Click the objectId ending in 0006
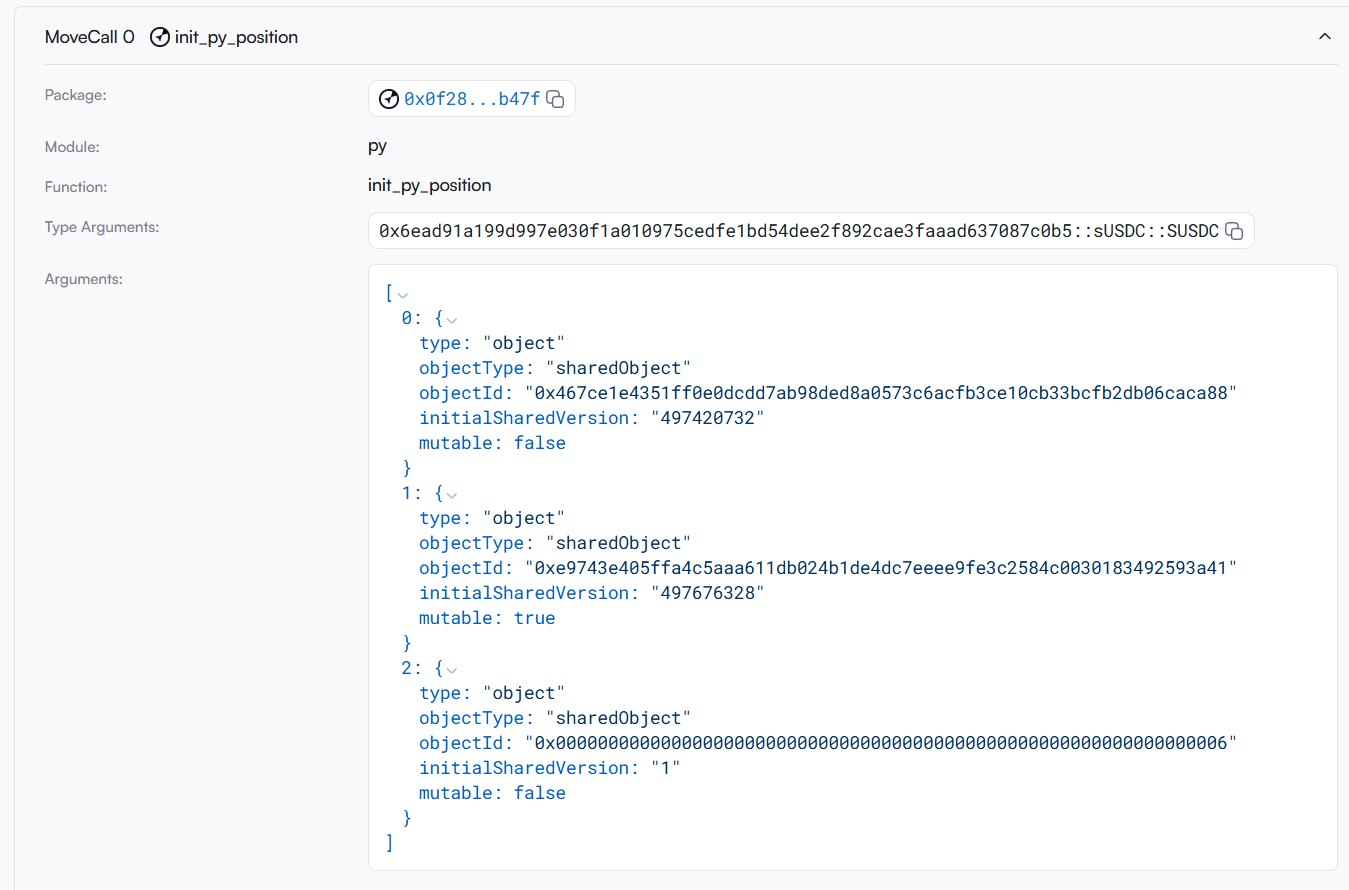 tap(881, 743)
